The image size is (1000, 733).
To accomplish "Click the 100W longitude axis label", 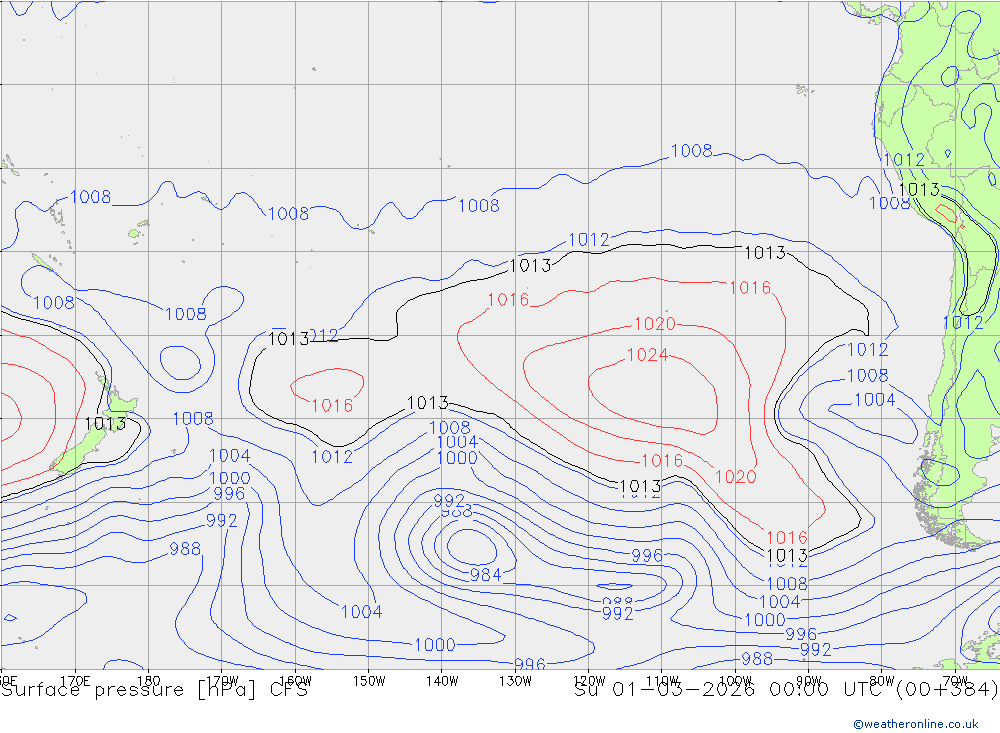I will tap(735, 681).
